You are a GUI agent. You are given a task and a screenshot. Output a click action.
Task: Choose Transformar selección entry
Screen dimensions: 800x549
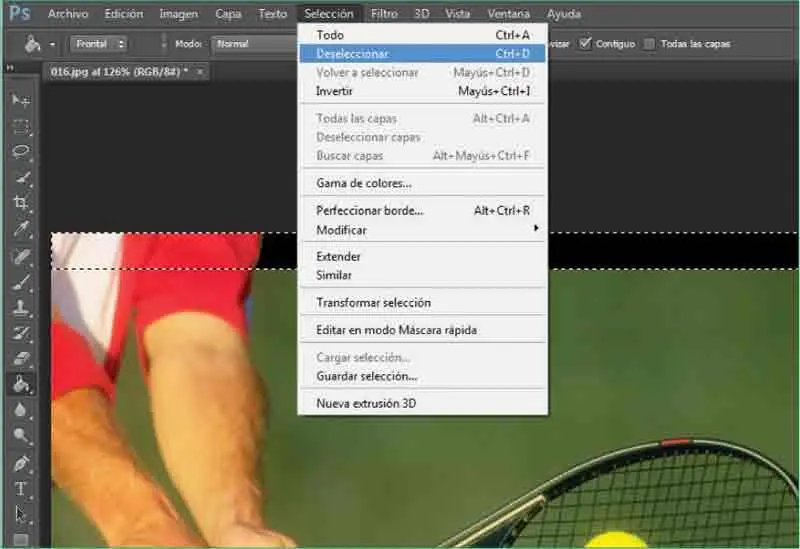(x=423, y=303)
